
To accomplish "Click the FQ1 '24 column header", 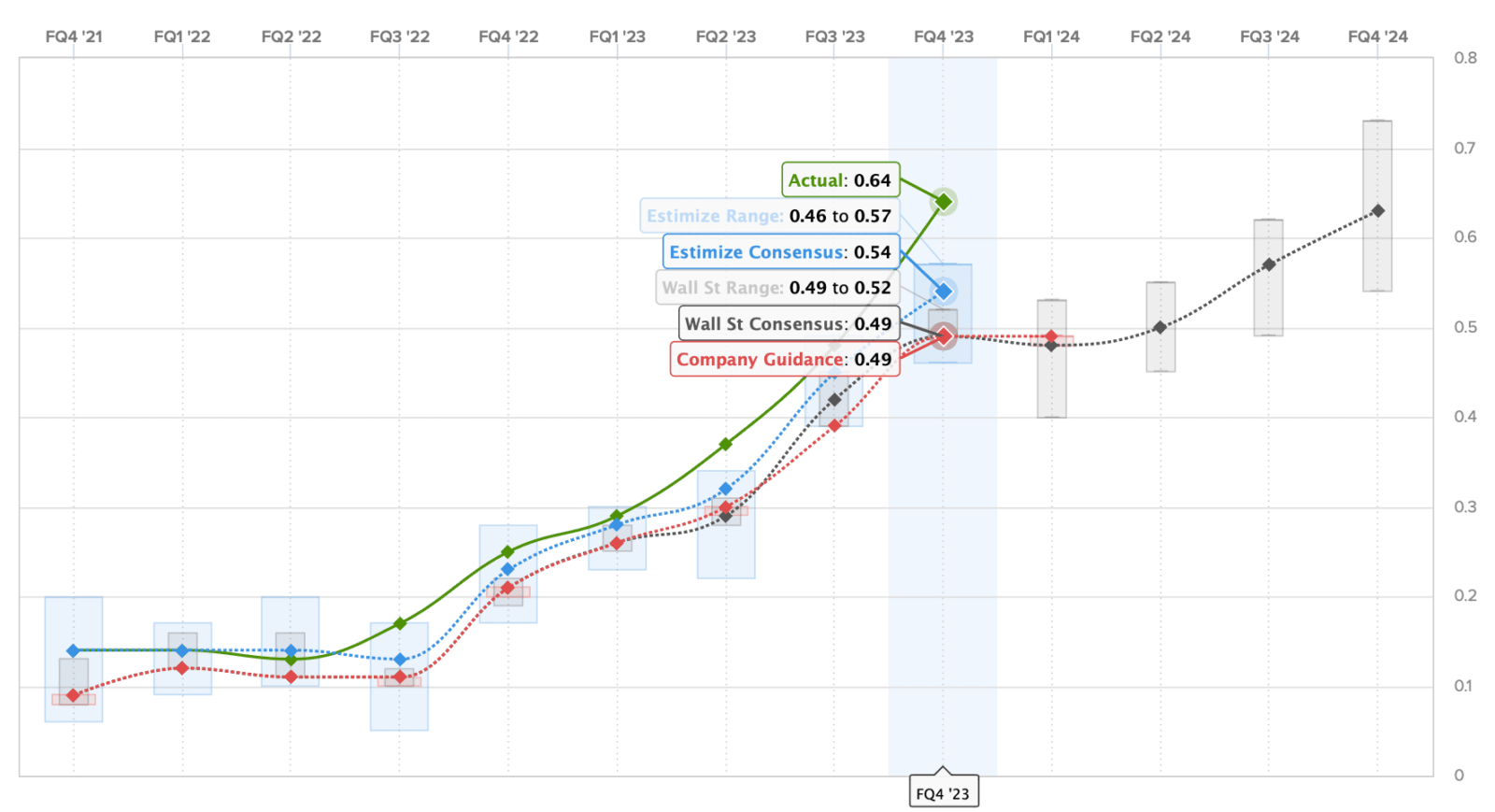I will tap(1052, 36).
